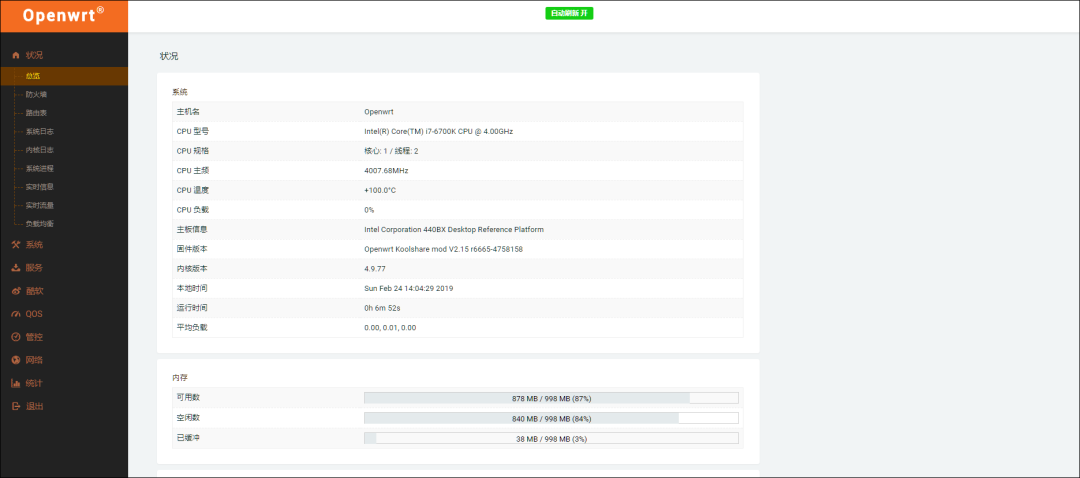Collapse the 状况 sidebar section

35,55
